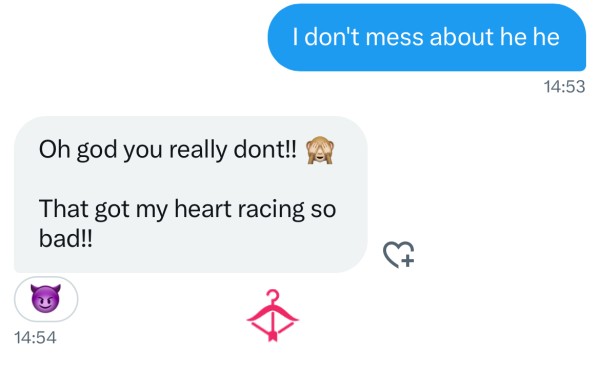
Task: Click the small plus sign on the heart icon
Action: (408, 261)
